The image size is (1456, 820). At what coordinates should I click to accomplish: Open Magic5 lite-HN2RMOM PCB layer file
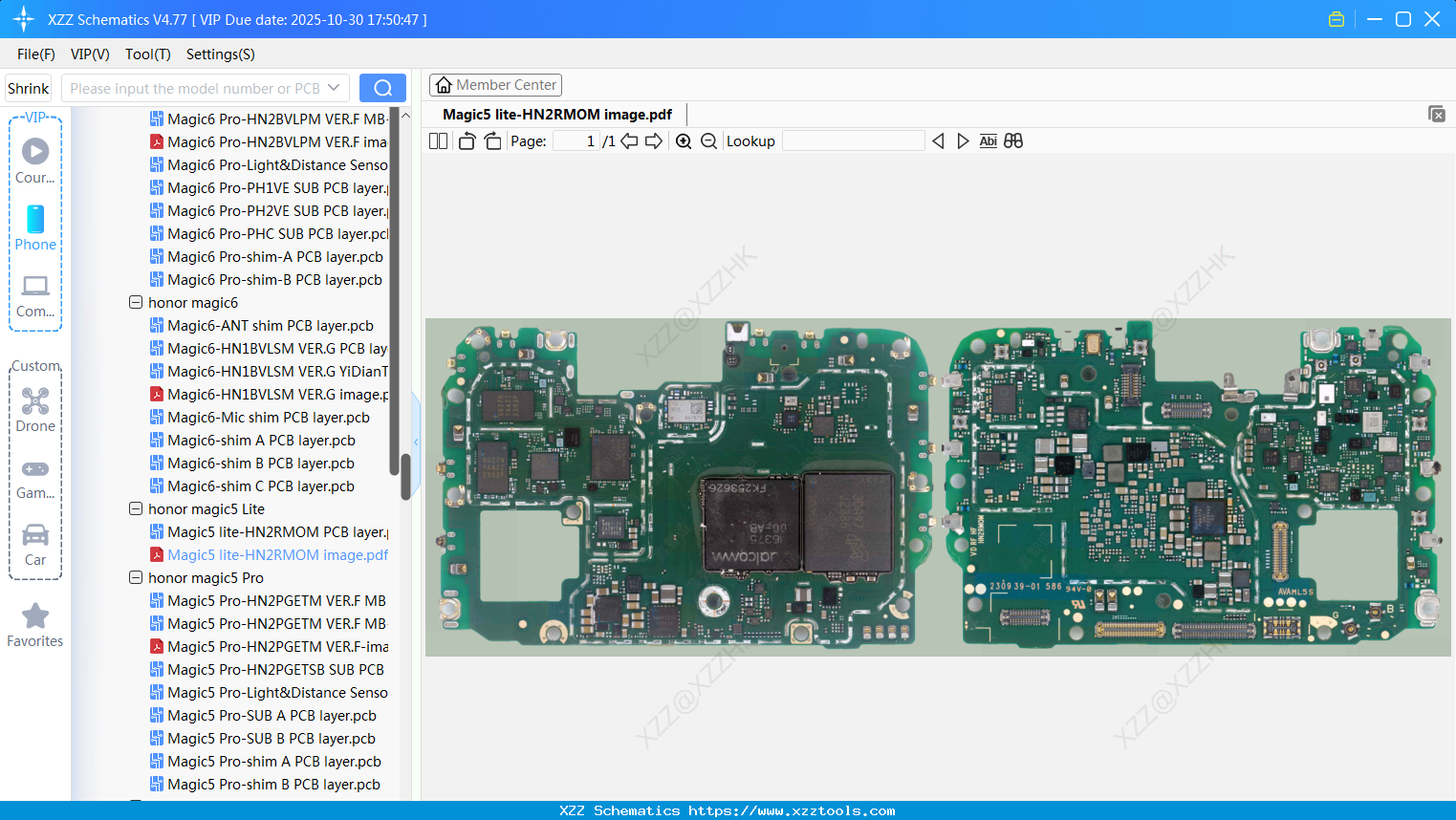click(x=269, y=531)
